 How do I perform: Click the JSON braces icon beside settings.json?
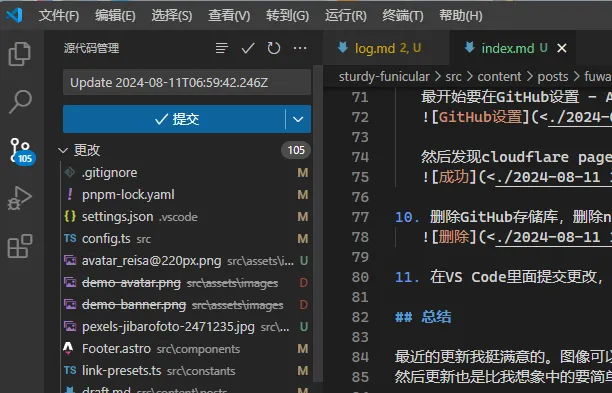point(70,216)
